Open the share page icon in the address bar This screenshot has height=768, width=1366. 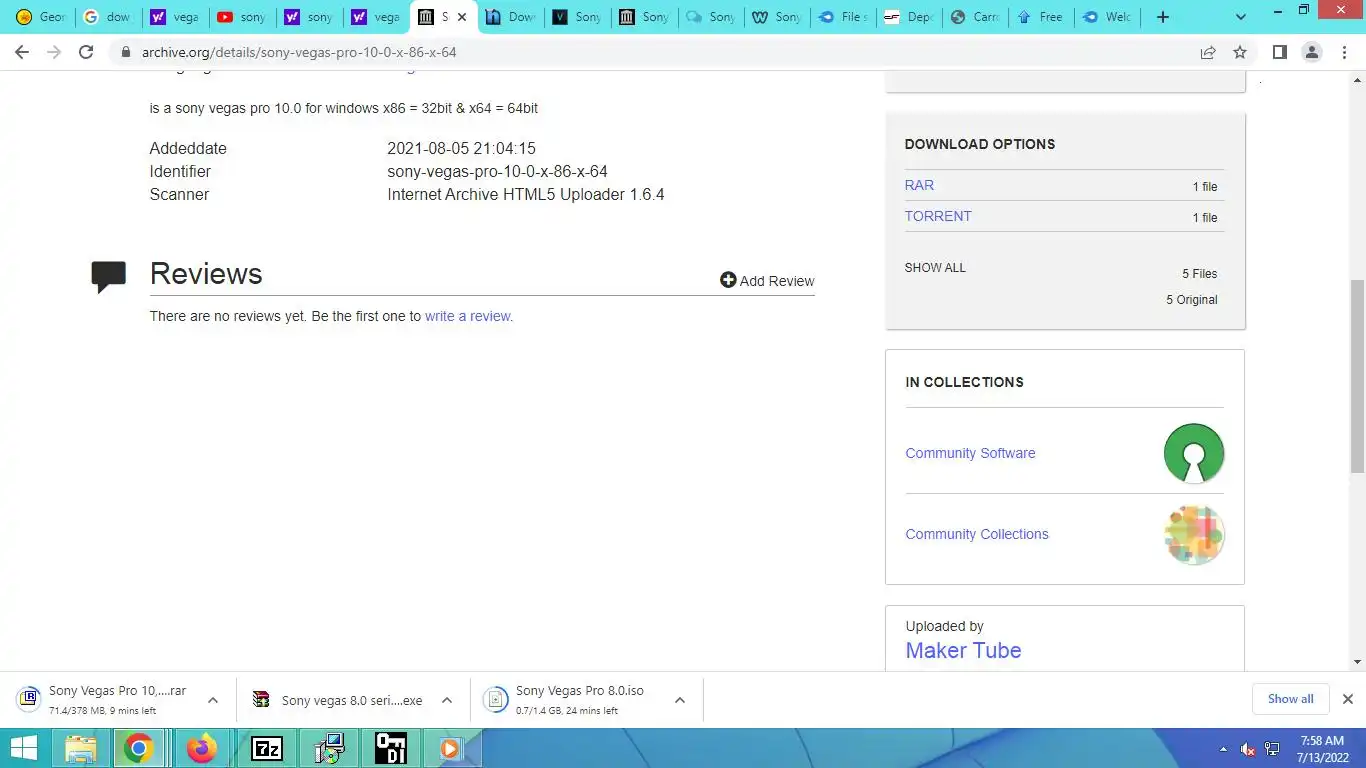click(1208, 52)
